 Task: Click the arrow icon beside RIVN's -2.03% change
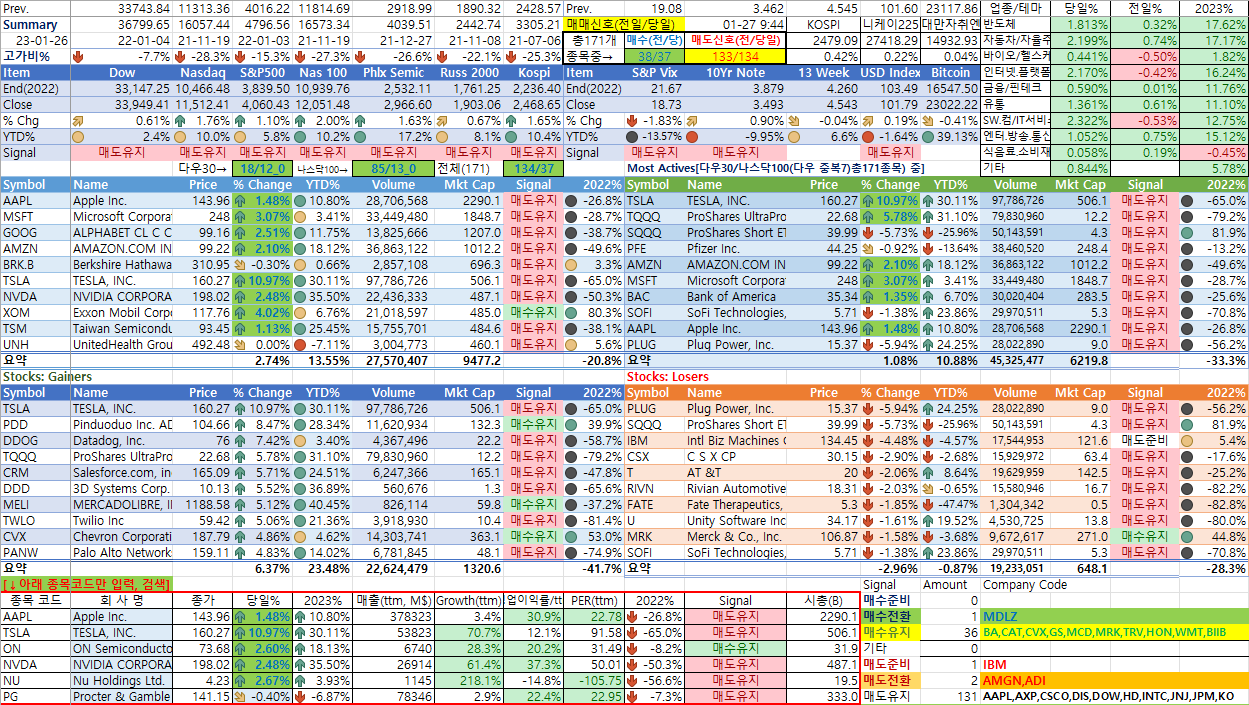(x=867, y=489)
